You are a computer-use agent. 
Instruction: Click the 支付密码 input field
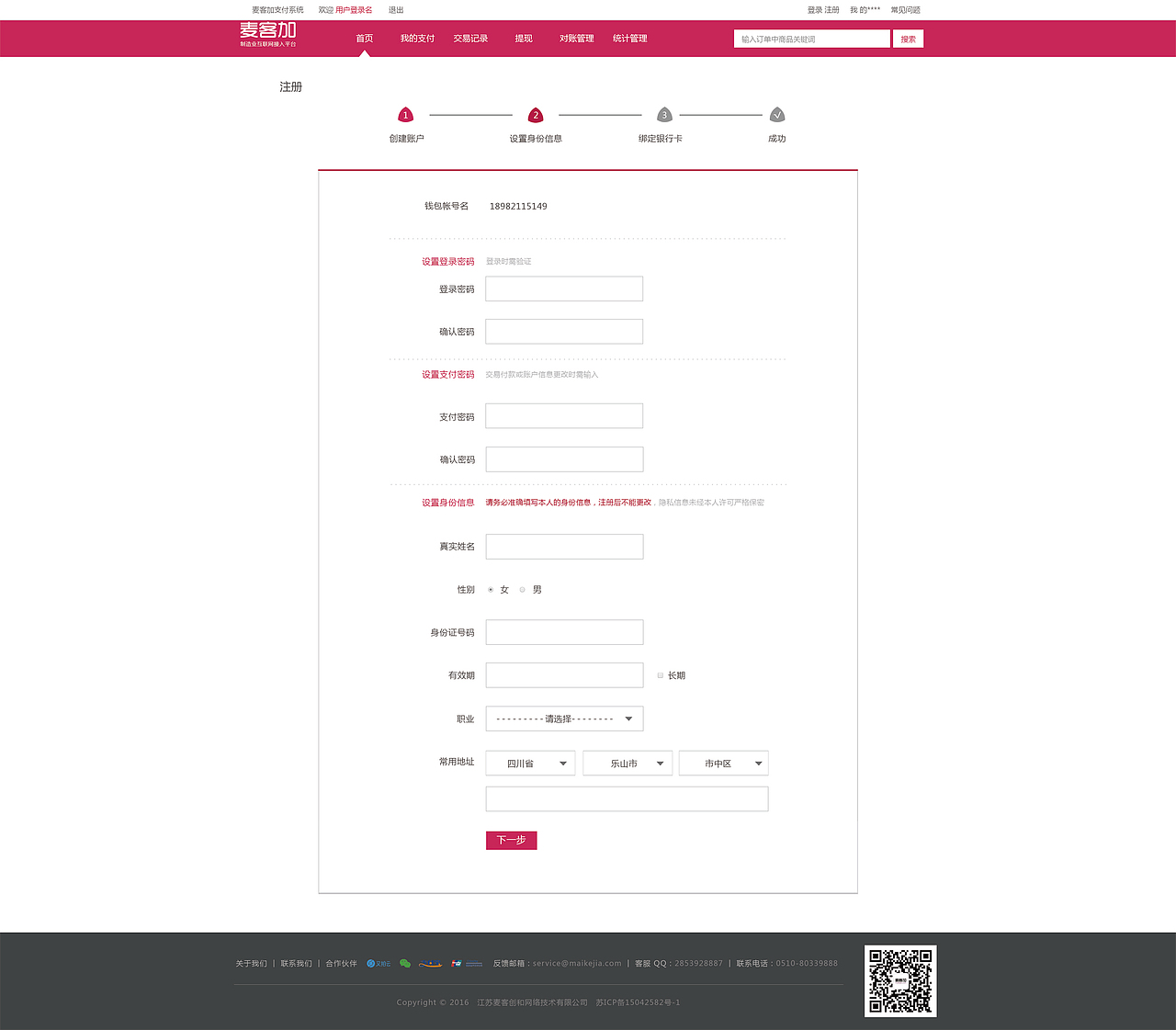pyautogui.click(x=564, y=416)
